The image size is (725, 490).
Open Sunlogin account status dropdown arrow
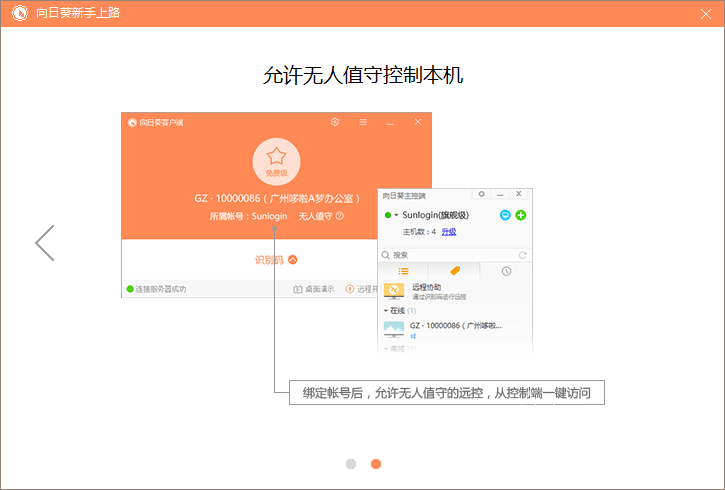point(396,215)
